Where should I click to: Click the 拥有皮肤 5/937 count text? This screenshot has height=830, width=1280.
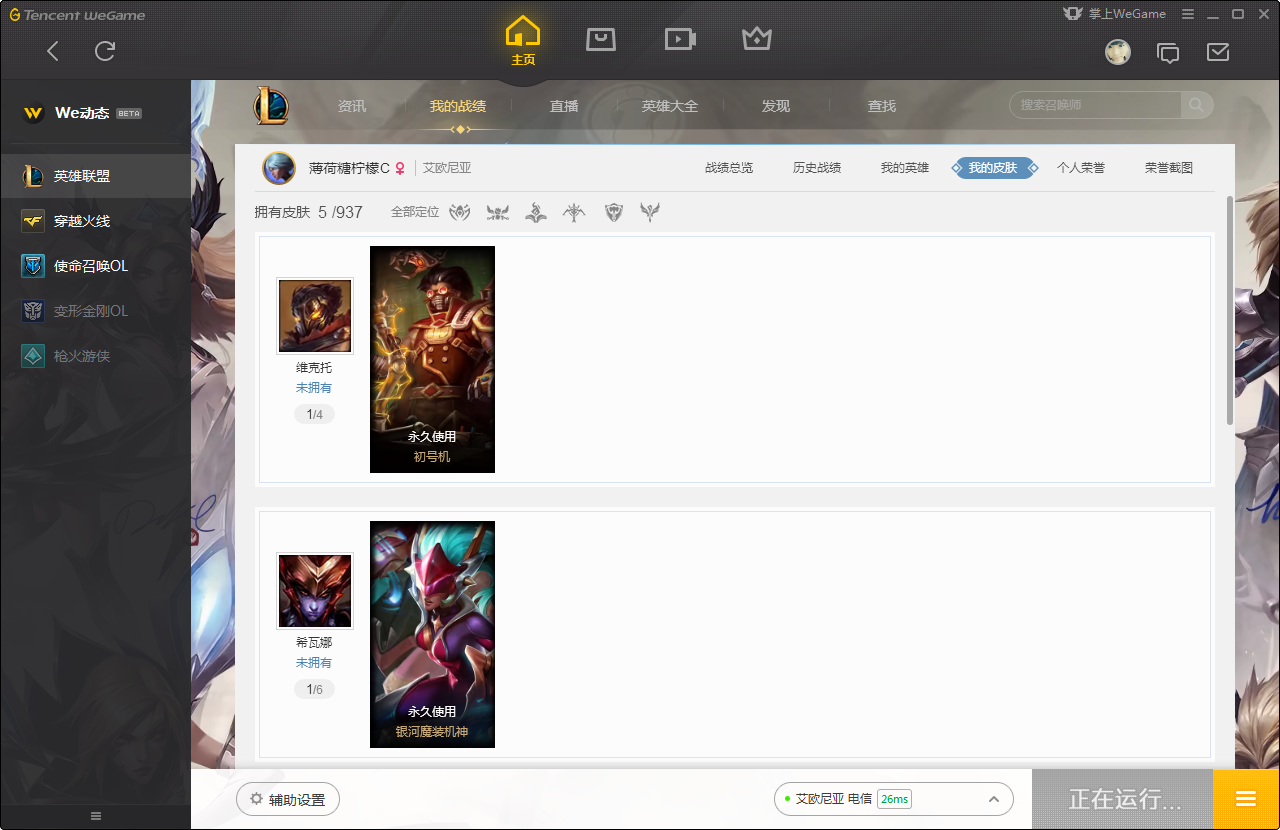pos(309,212)
